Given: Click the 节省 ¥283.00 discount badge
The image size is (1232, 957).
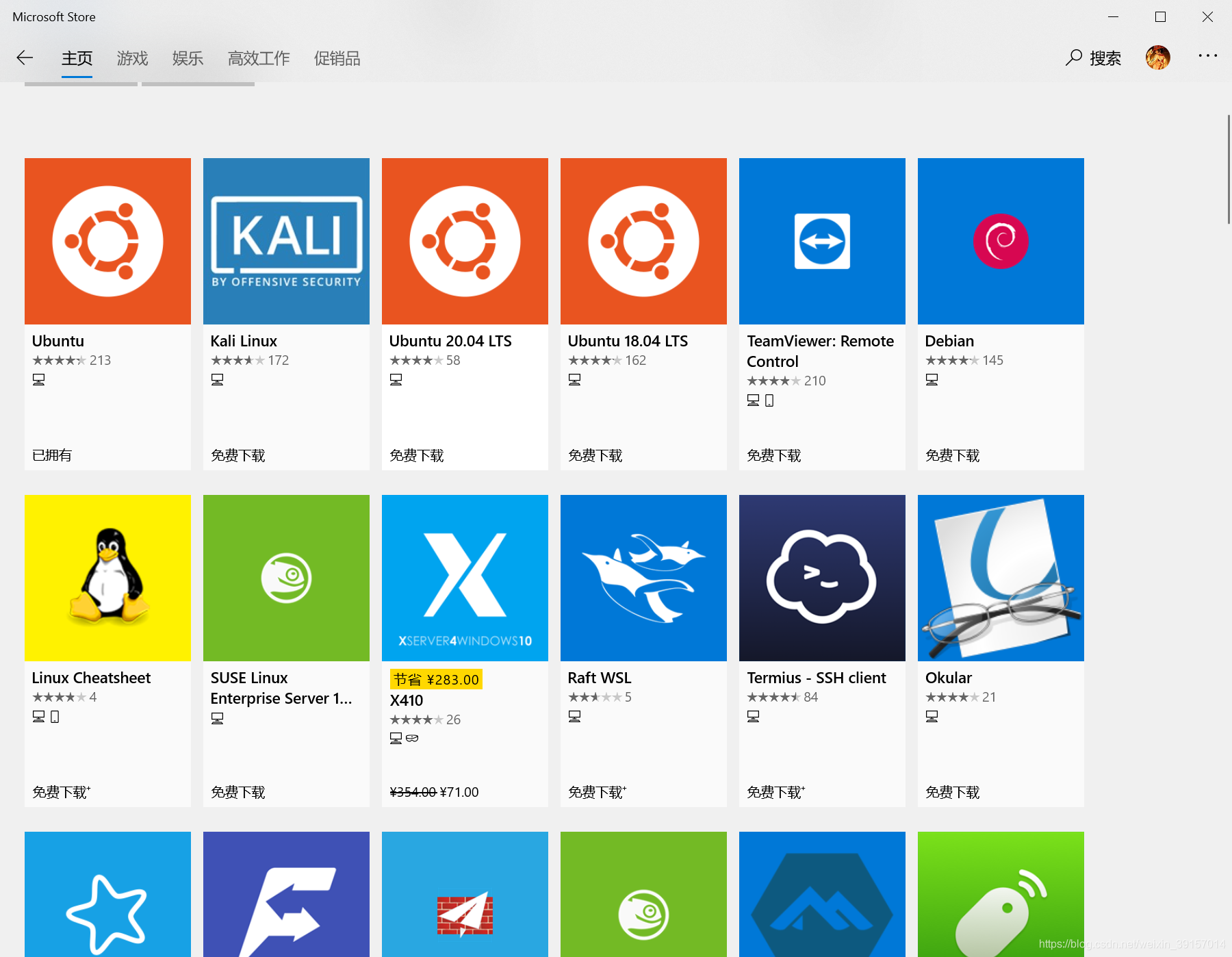Looking at the screenshot, I should point(436,679).
